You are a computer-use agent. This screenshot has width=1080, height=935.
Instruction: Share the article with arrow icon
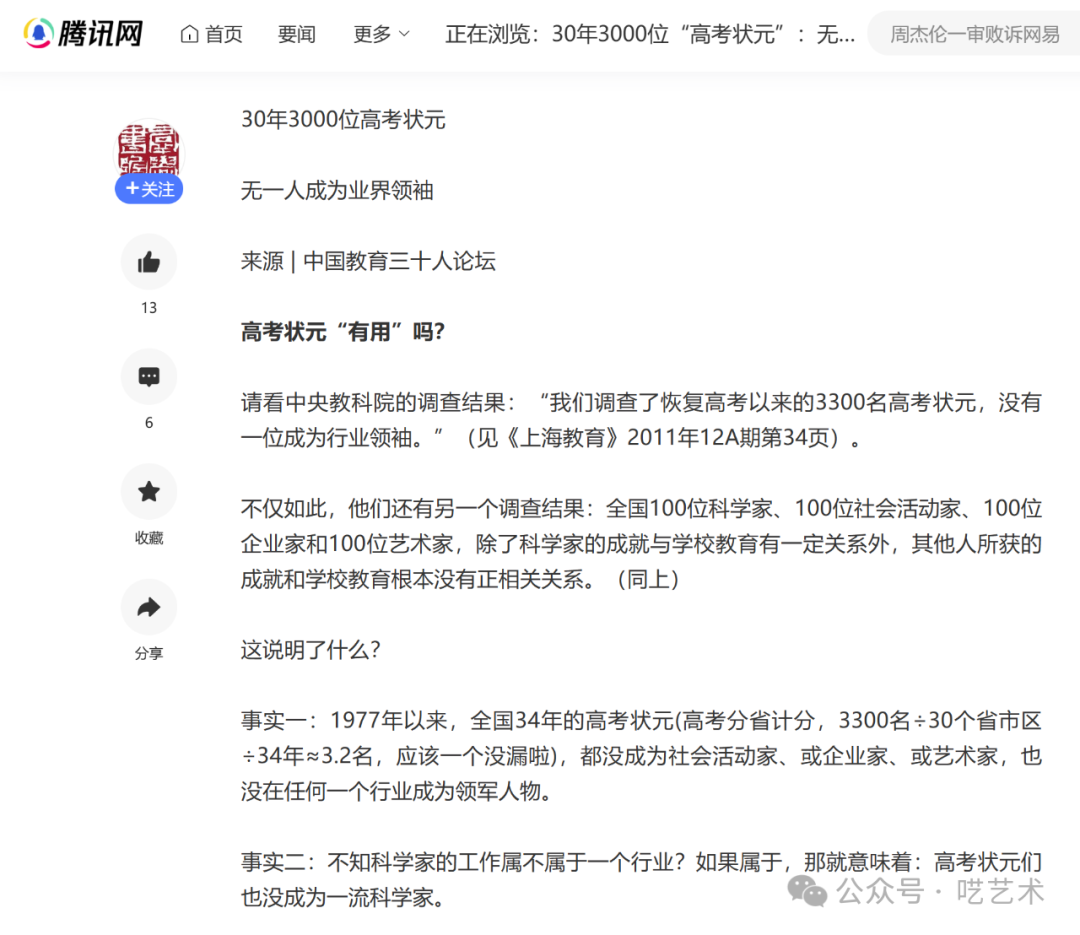point(149,607)
